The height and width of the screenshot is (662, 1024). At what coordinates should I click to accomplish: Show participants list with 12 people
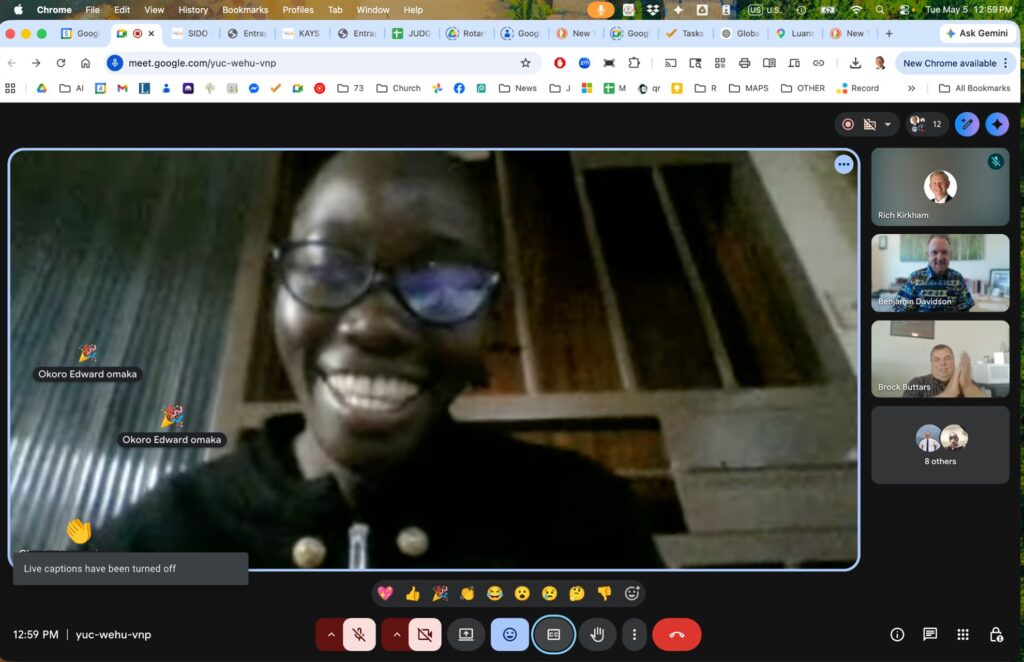pos(926,124)
